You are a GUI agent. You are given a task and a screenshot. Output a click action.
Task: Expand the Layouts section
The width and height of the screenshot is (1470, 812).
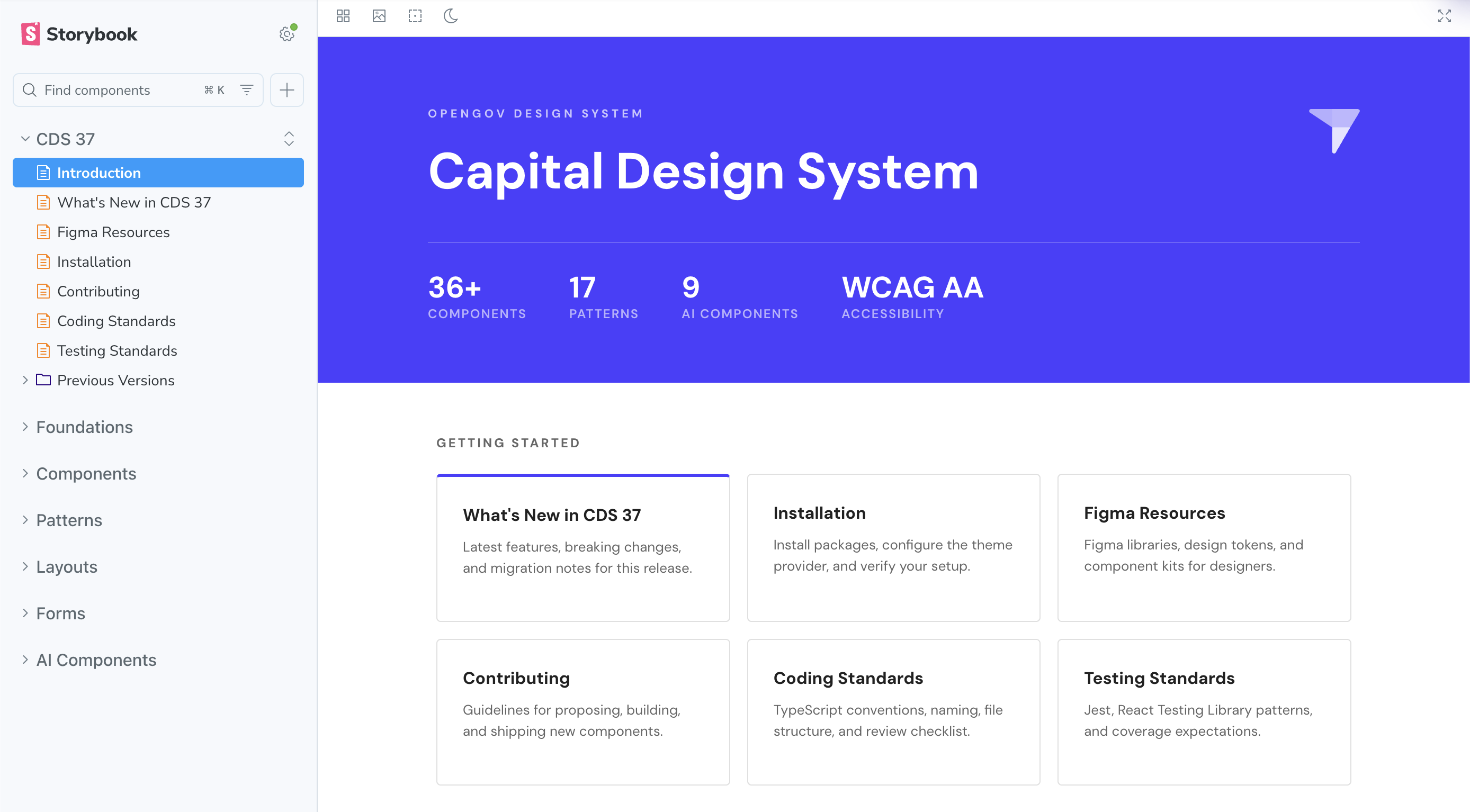67,566
